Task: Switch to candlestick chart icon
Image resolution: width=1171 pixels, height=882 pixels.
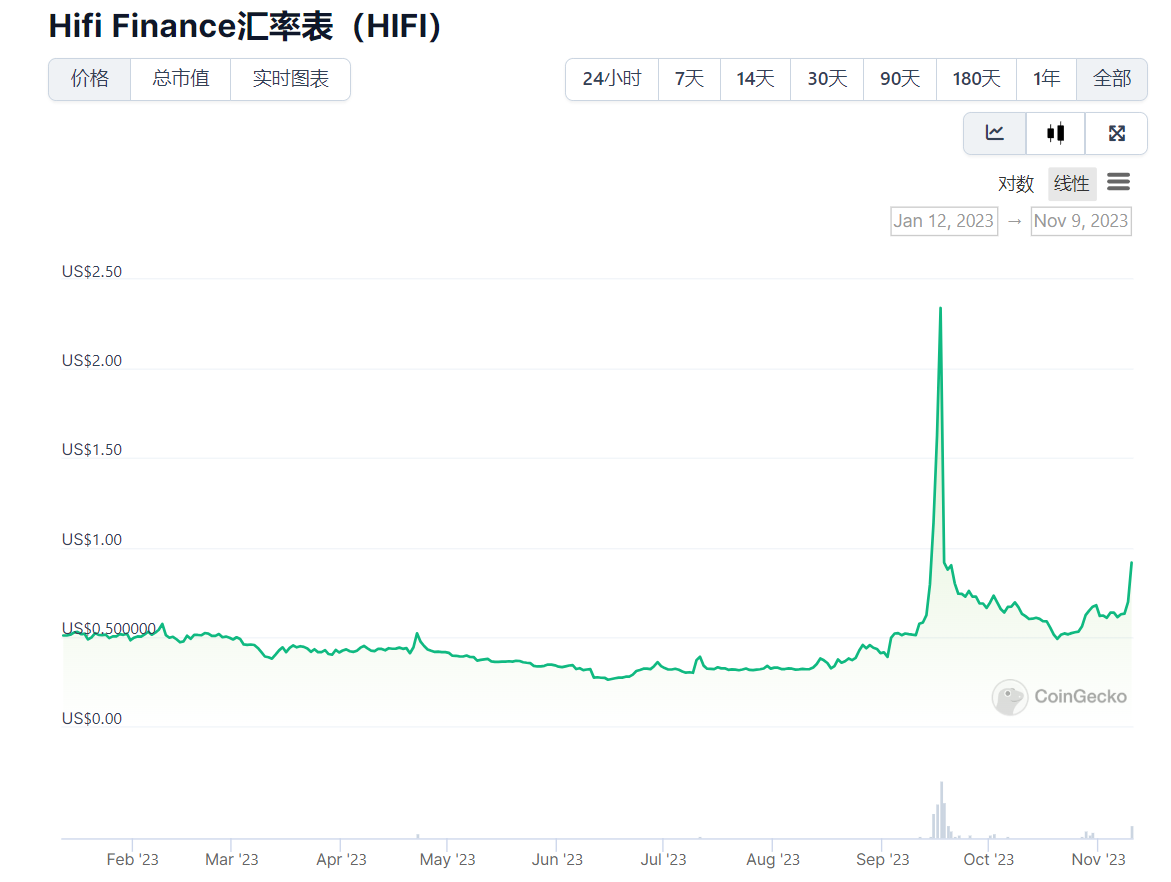Action: 1055,132
